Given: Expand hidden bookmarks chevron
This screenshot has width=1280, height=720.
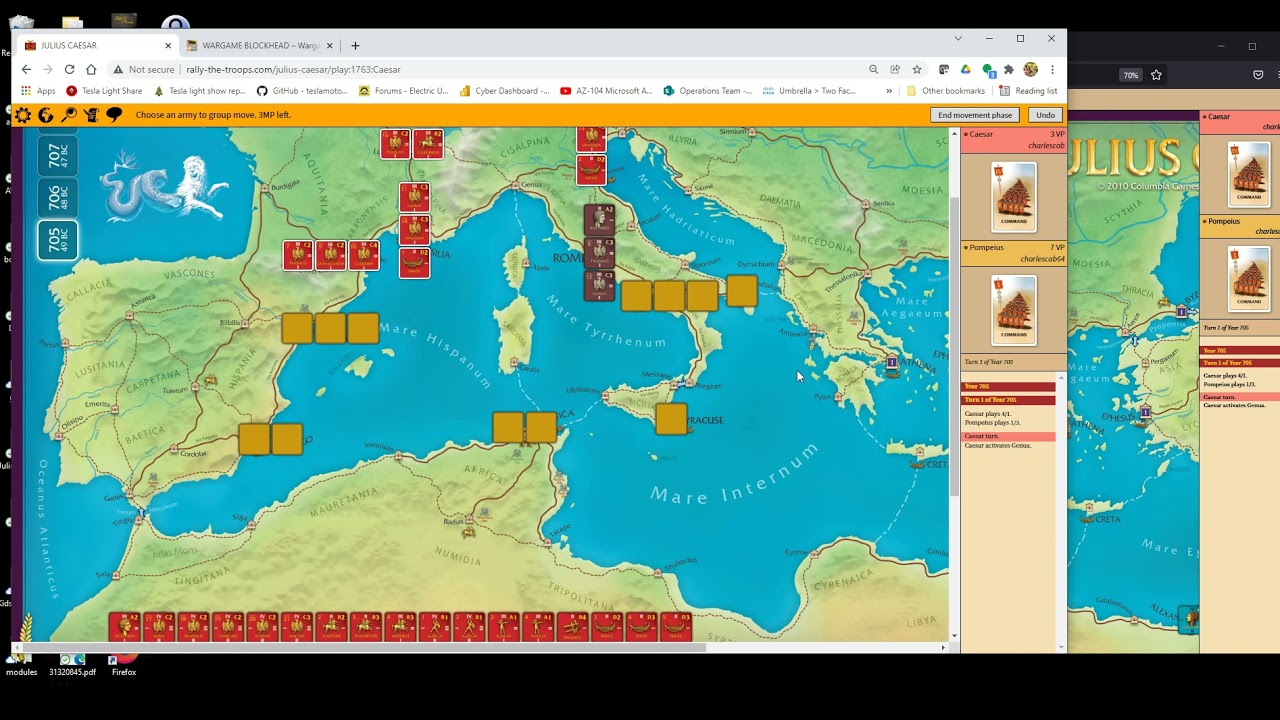Looking at the screenshot, I should (x=889, y=90).
